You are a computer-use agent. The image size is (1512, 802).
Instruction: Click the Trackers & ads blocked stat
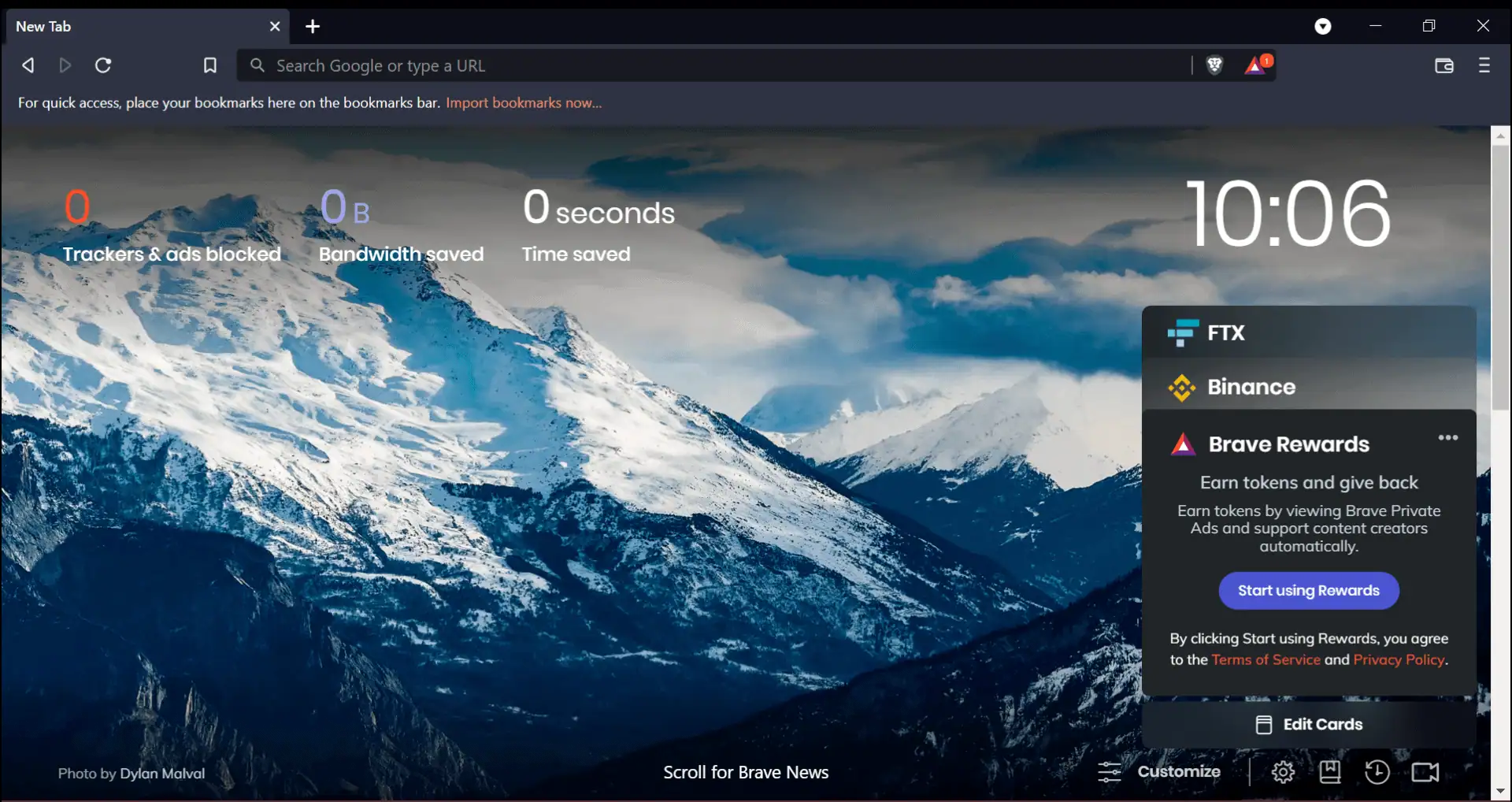coord(172,225)
